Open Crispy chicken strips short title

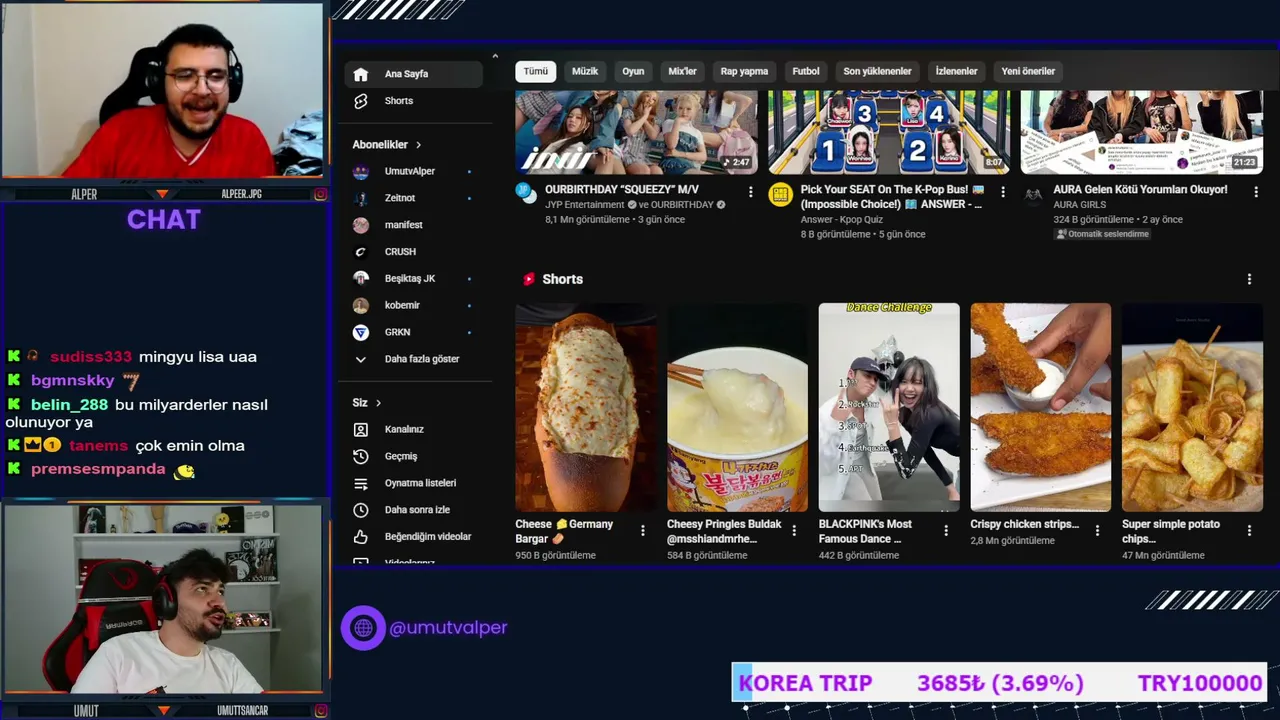pos(1025,524)
